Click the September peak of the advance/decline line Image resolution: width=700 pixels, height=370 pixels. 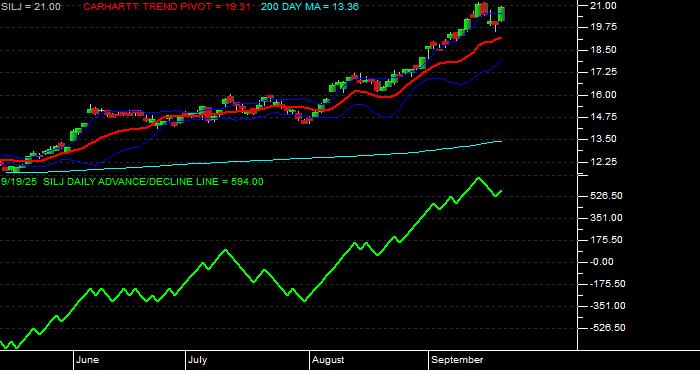pyautogui.click(x=478, y=178)
